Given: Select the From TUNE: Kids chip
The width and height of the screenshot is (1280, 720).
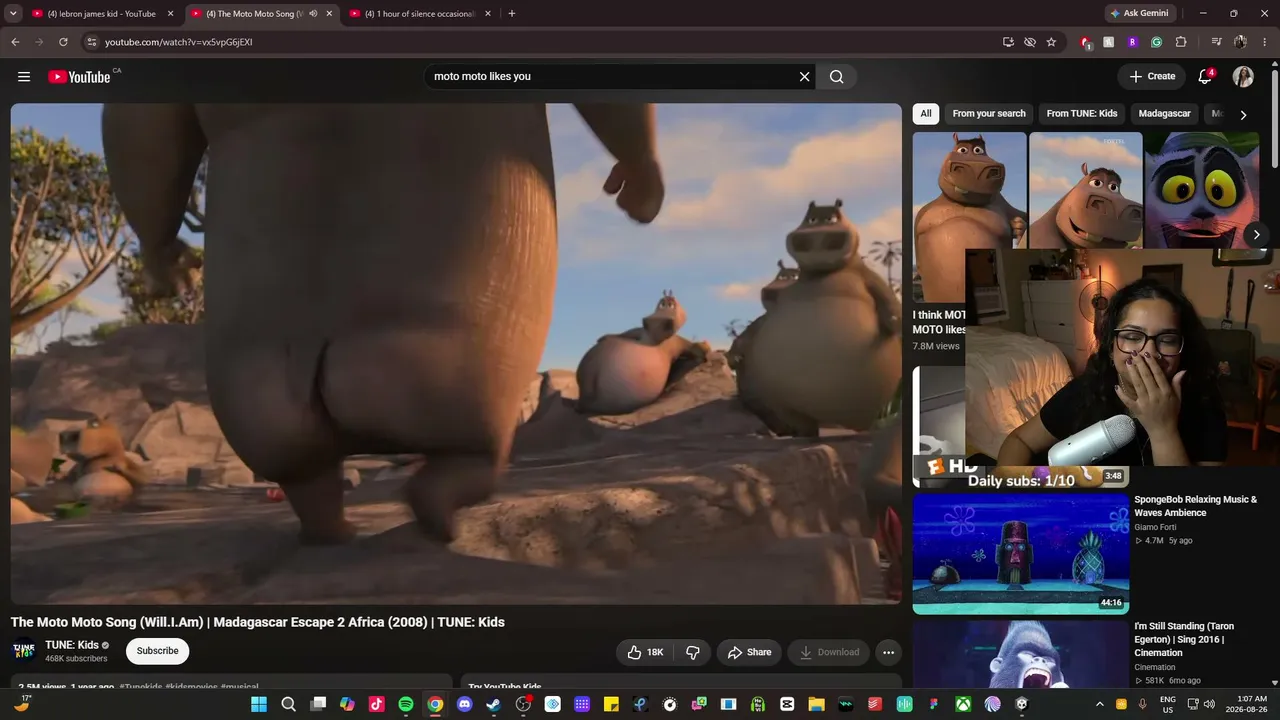Looking at the screenshot, I should [1082, 114].
